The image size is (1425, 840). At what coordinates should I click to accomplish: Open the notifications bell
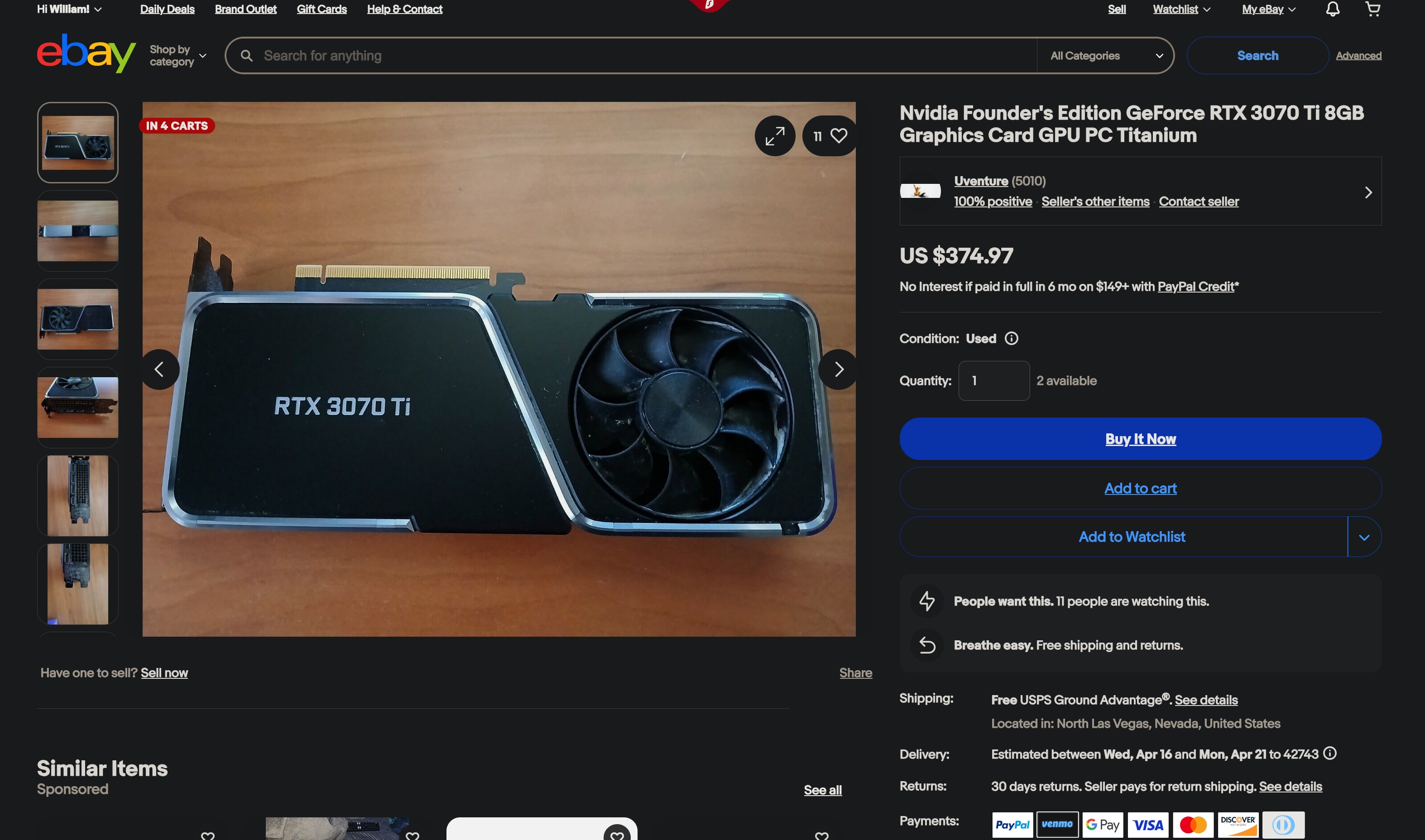[x=1332, y=9]
